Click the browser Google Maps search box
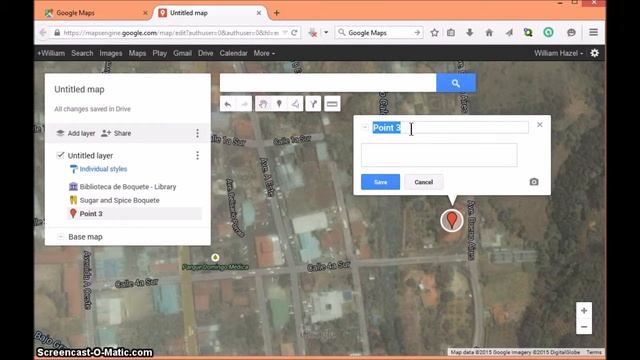Screen dimensions: 640x360 click(379, 33)
